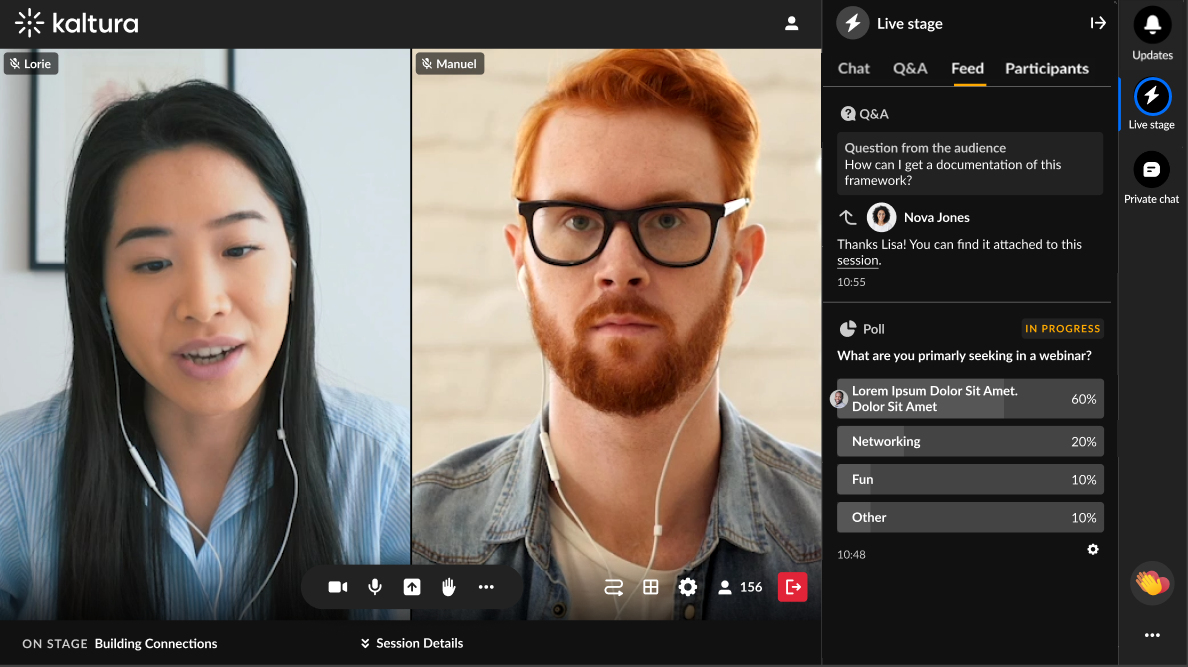Toggle the camera on or off
The image size is (1188, 667).
(x=338, y=587)
